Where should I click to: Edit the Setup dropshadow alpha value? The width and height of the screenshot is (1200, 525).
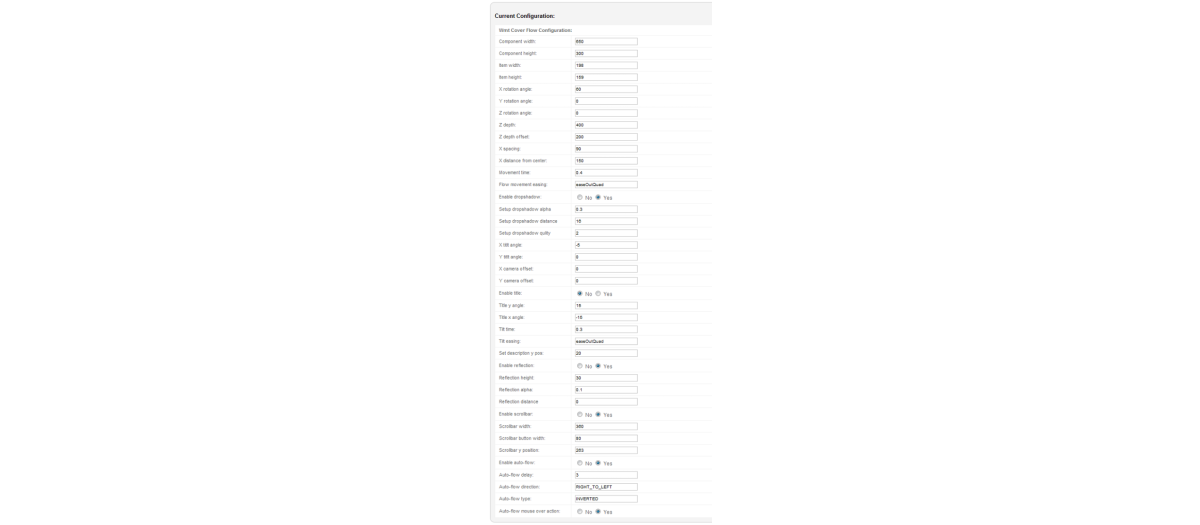click(605, 209)
